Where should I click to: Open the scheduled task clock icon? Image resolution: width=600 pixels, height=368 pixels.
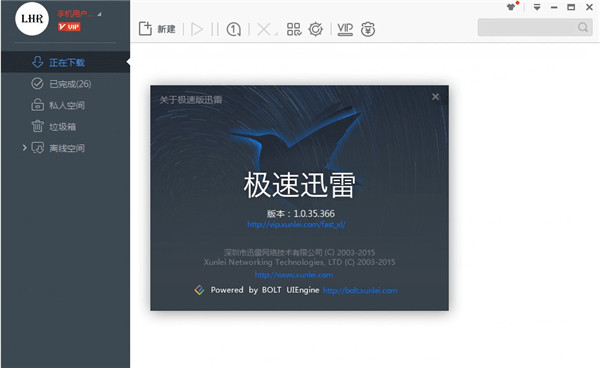pyautogui.click(x=233, y=29)
